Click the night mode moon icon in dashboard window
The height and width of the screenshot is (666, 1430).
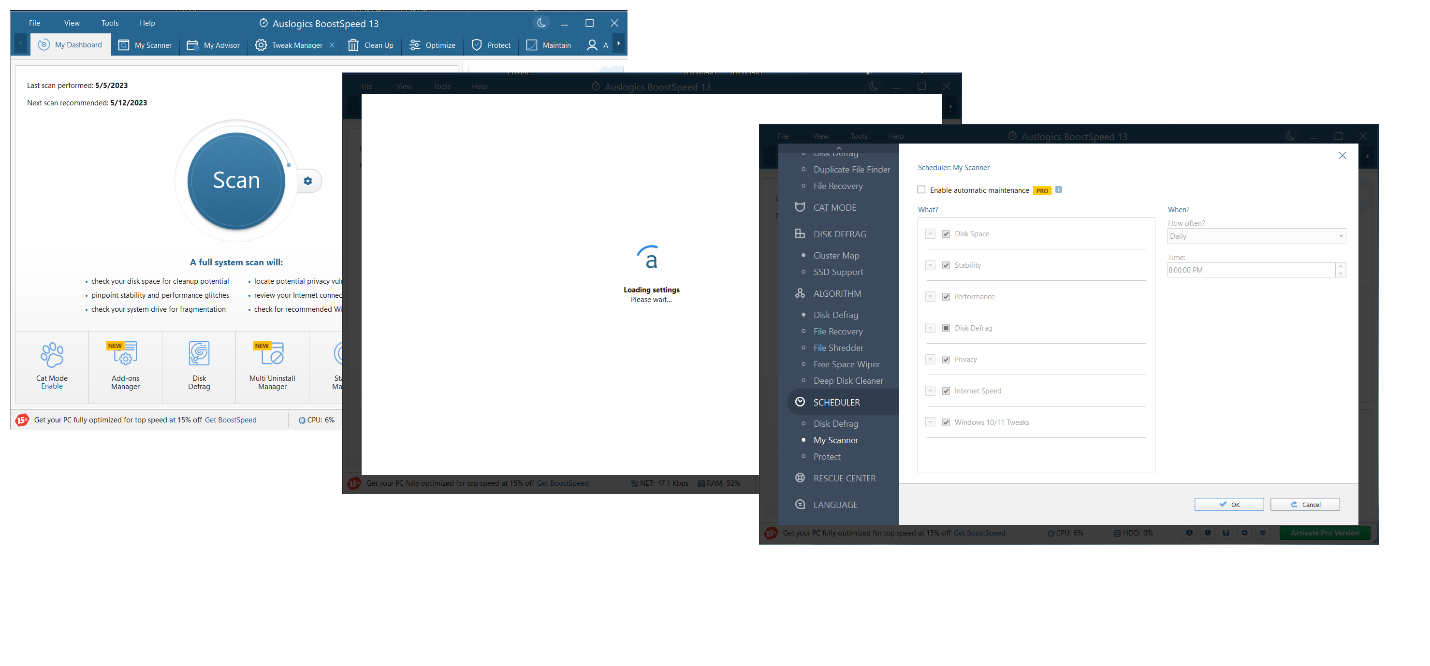pyautogui.click(x=542, y=22)
